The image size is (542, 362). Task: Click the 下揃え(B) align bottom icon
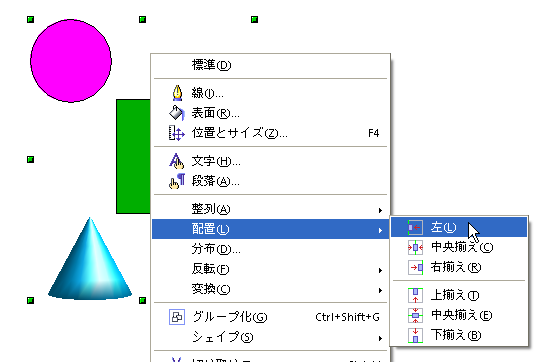(x=415, y=335)
